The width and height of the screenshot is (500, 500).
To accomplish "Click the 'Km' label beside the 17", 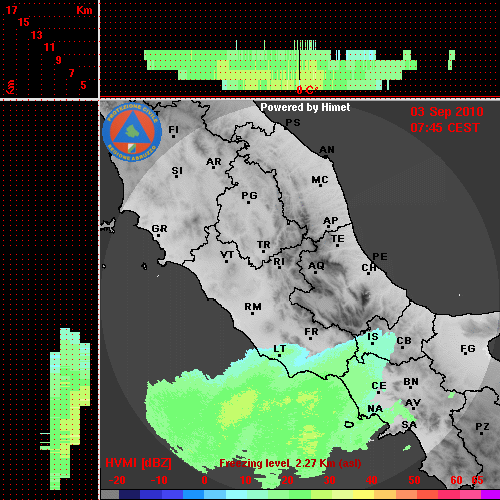I will click(84, 10).
